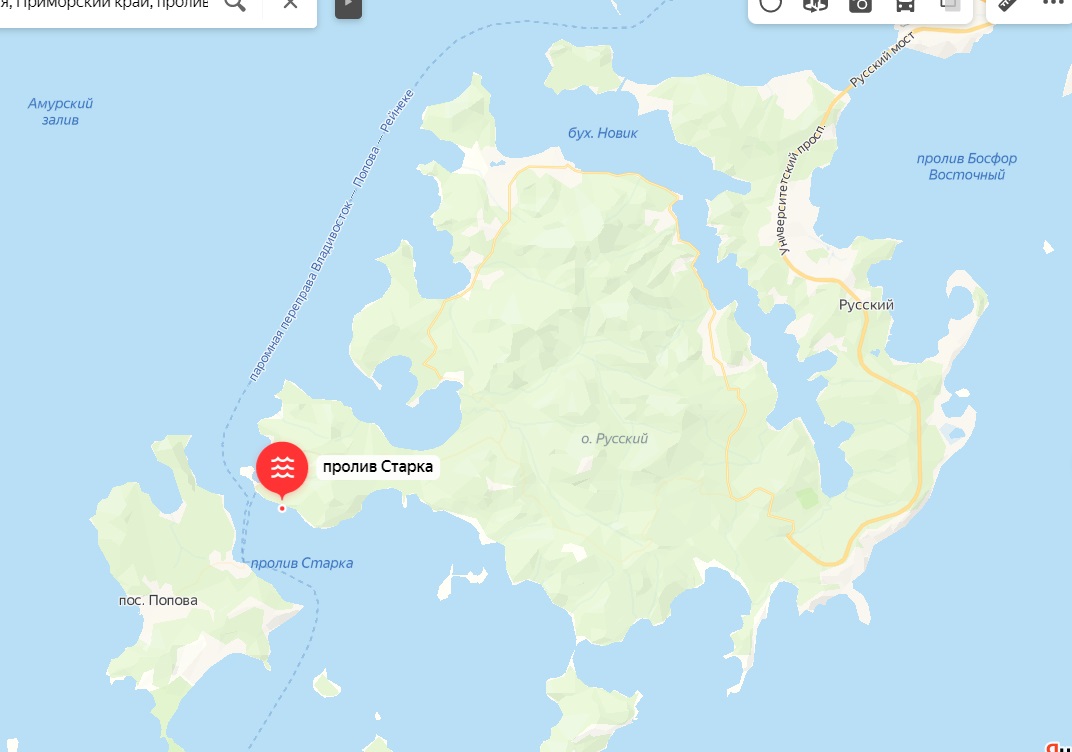
Task: Click the Русский settlement label
Action: pos(866,305)
